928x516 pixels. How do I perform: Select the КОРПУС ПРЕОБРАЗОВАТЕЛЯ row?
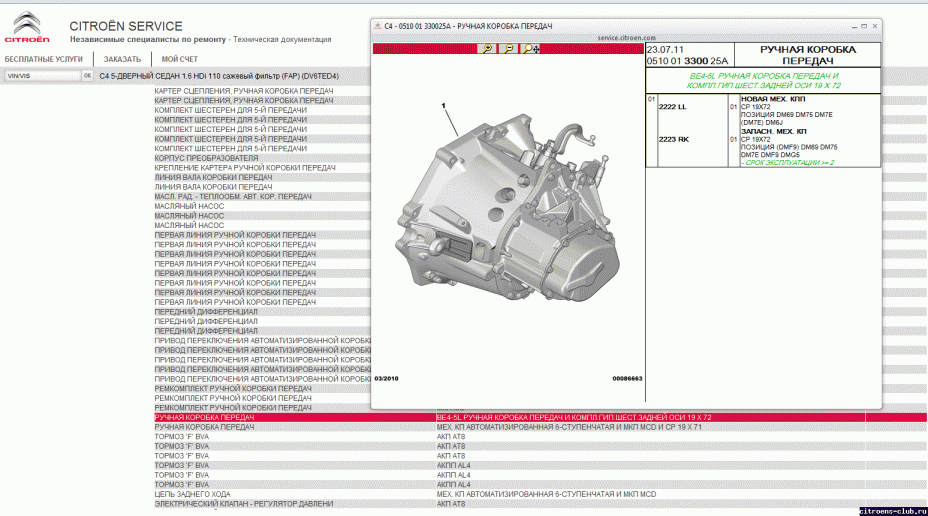pos(206,158)
